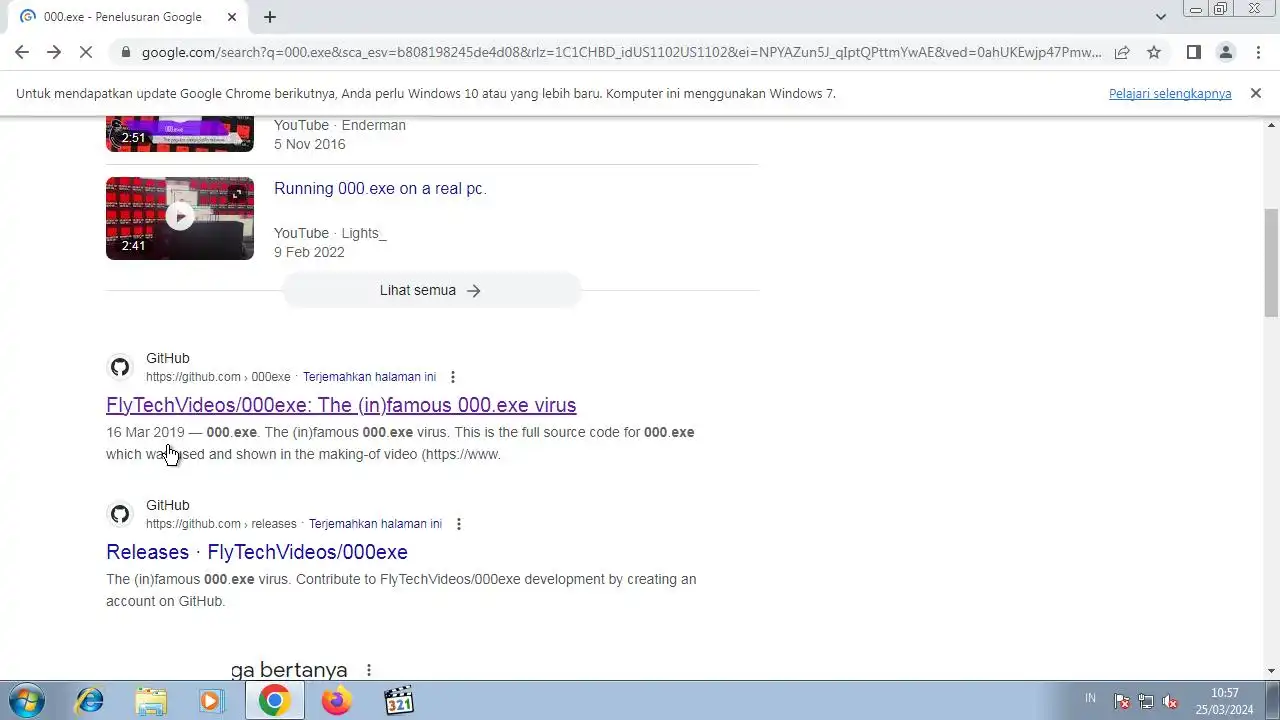Open the Action Center flag tray icon
The height and width of the screenshot is (720, 1280).
point(1122,701)
